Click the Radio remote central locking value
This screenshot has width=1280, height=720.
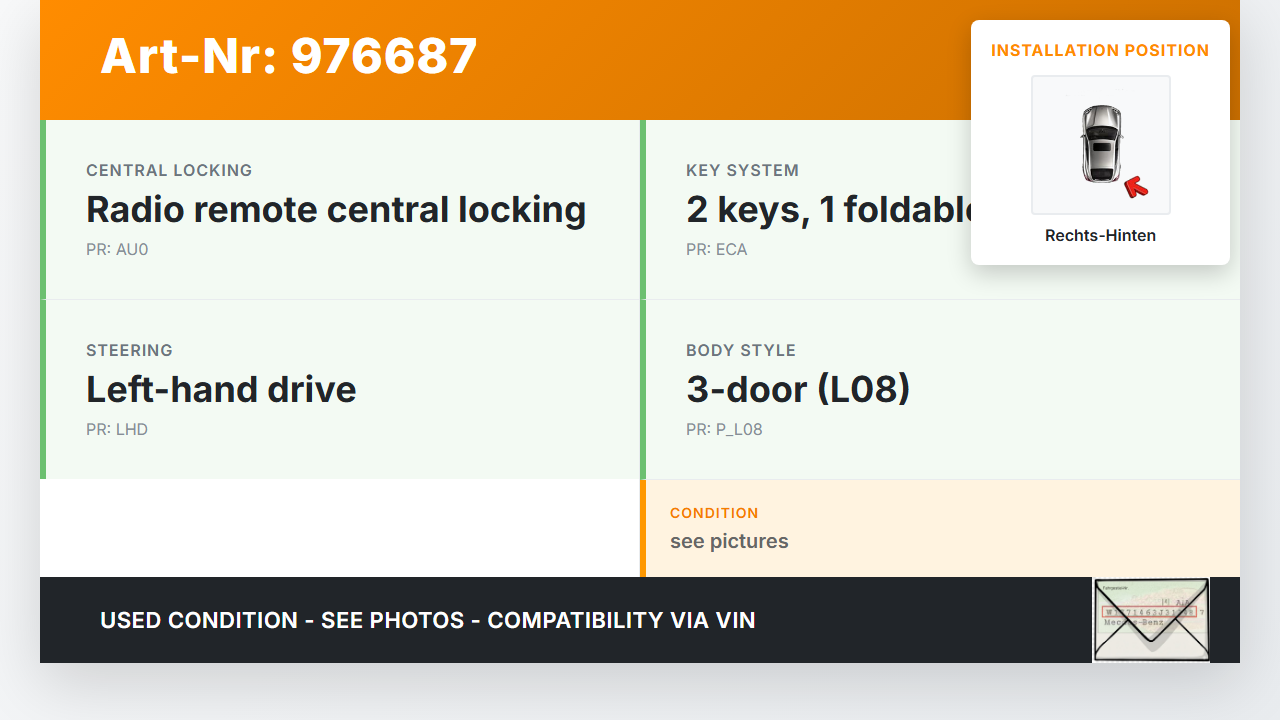point(336,210)
